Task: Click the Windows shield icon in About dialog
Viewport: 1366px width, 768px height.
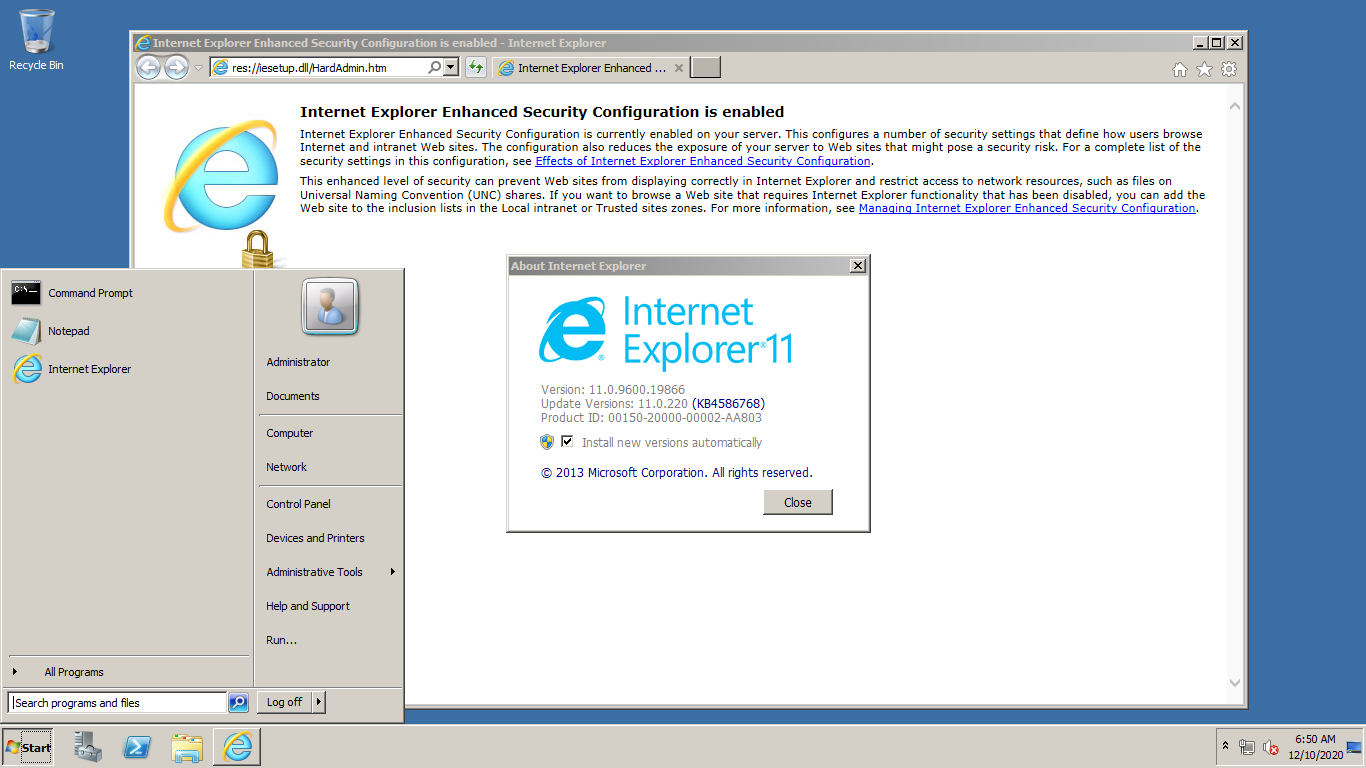Action: click(547, 442)
